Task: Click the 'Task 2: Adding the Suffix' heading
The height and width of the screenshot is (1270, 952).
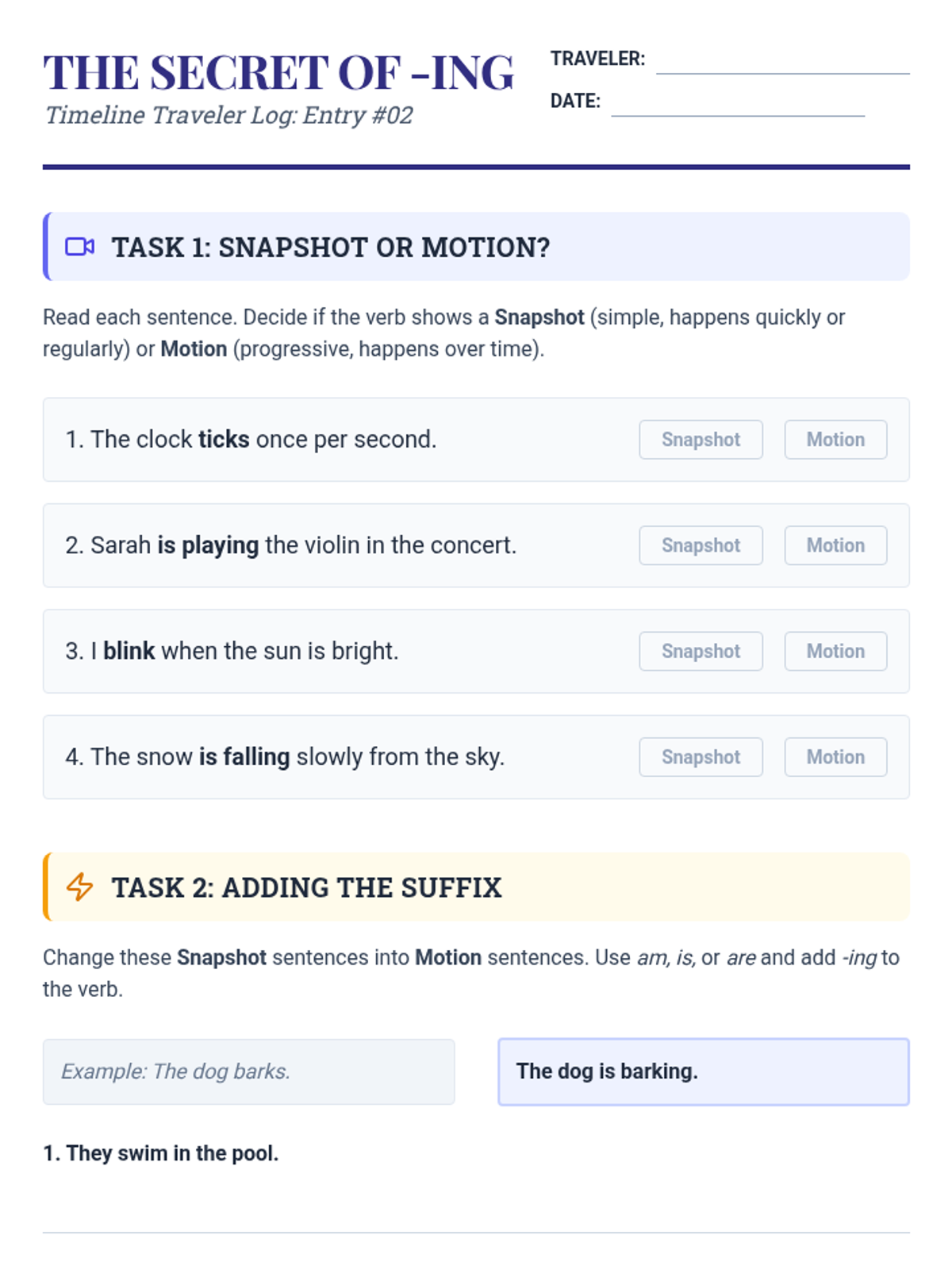Action: tap(307, 887)
